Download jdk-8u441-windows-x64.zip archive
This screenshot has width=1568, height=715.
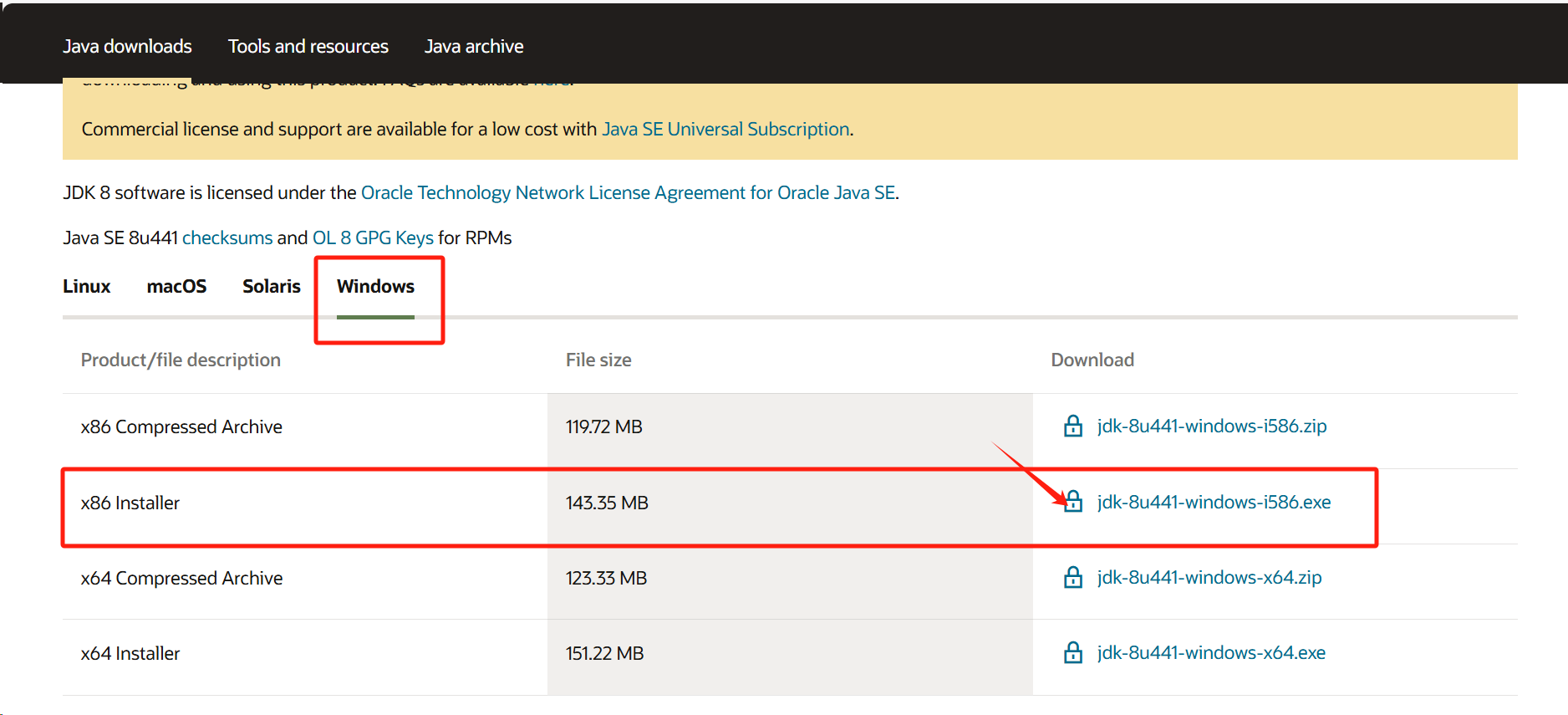click(x=1209, y=578)
